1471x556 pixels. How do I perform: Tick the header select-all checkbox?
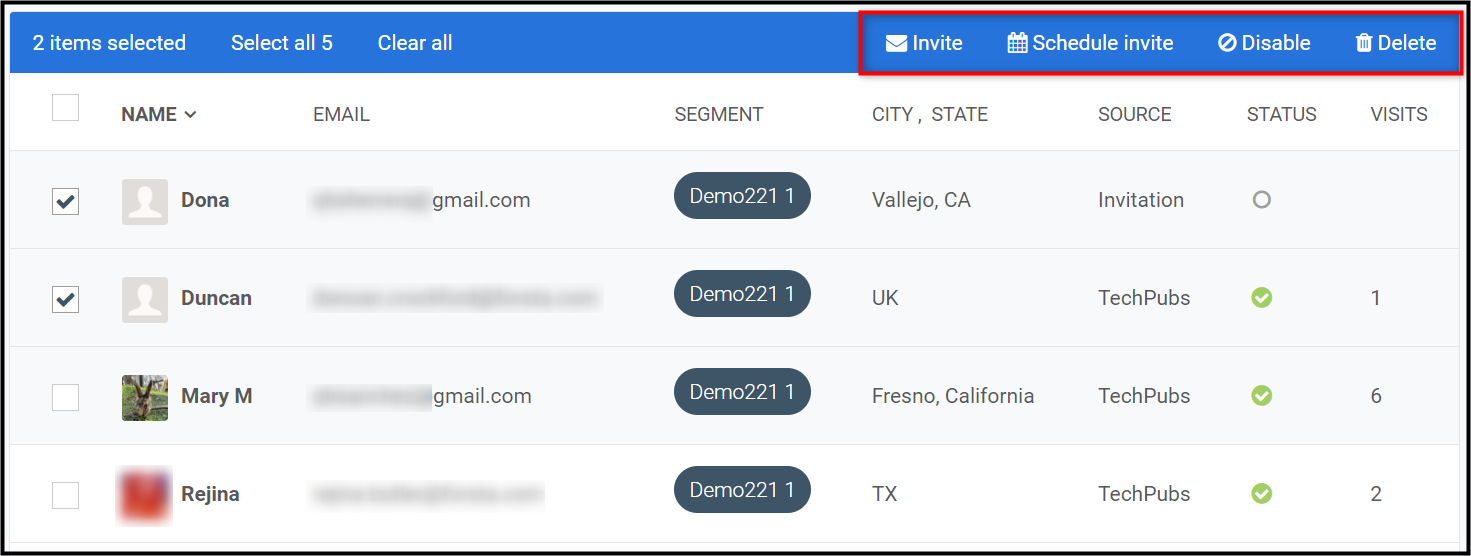(65, 107)
